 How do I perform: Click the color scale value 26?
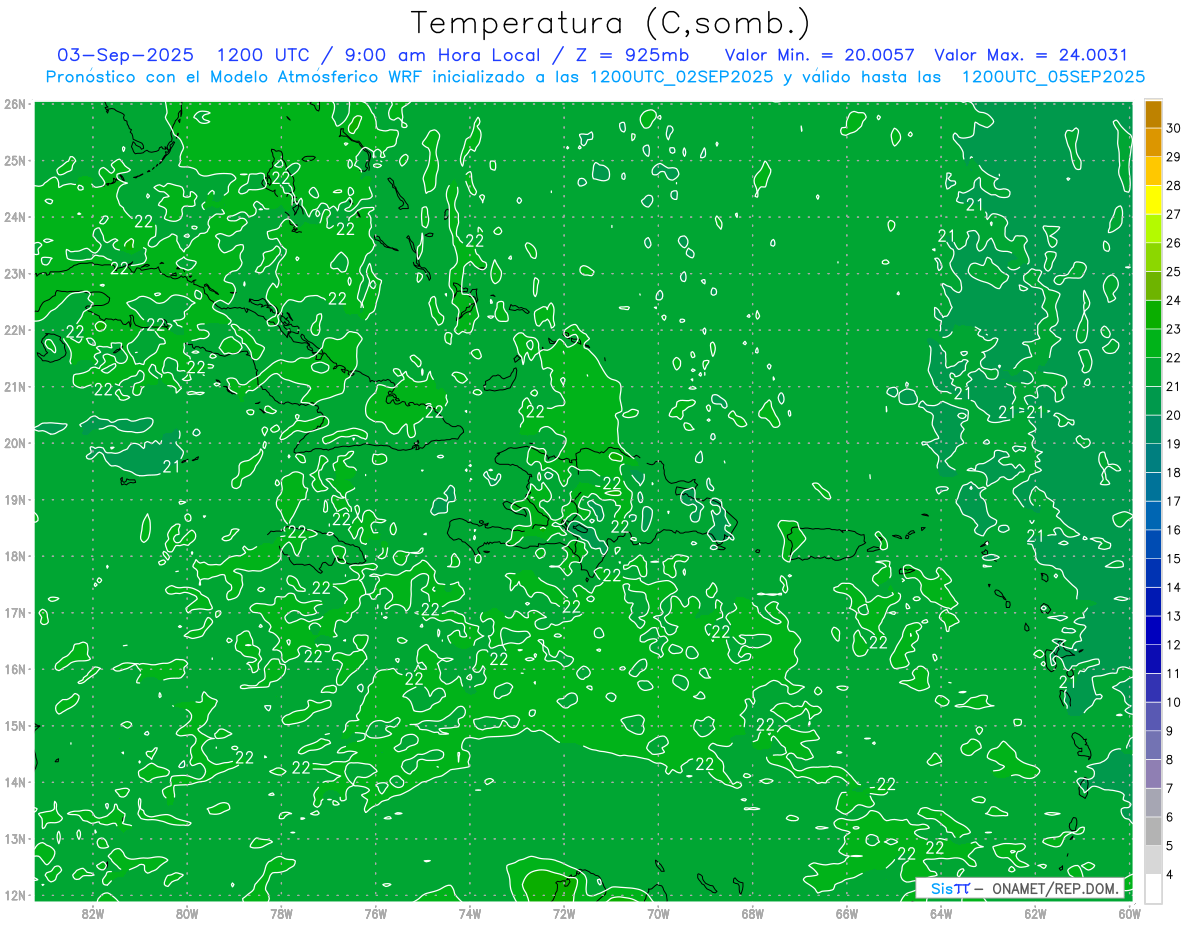[x=1173, y=243]
